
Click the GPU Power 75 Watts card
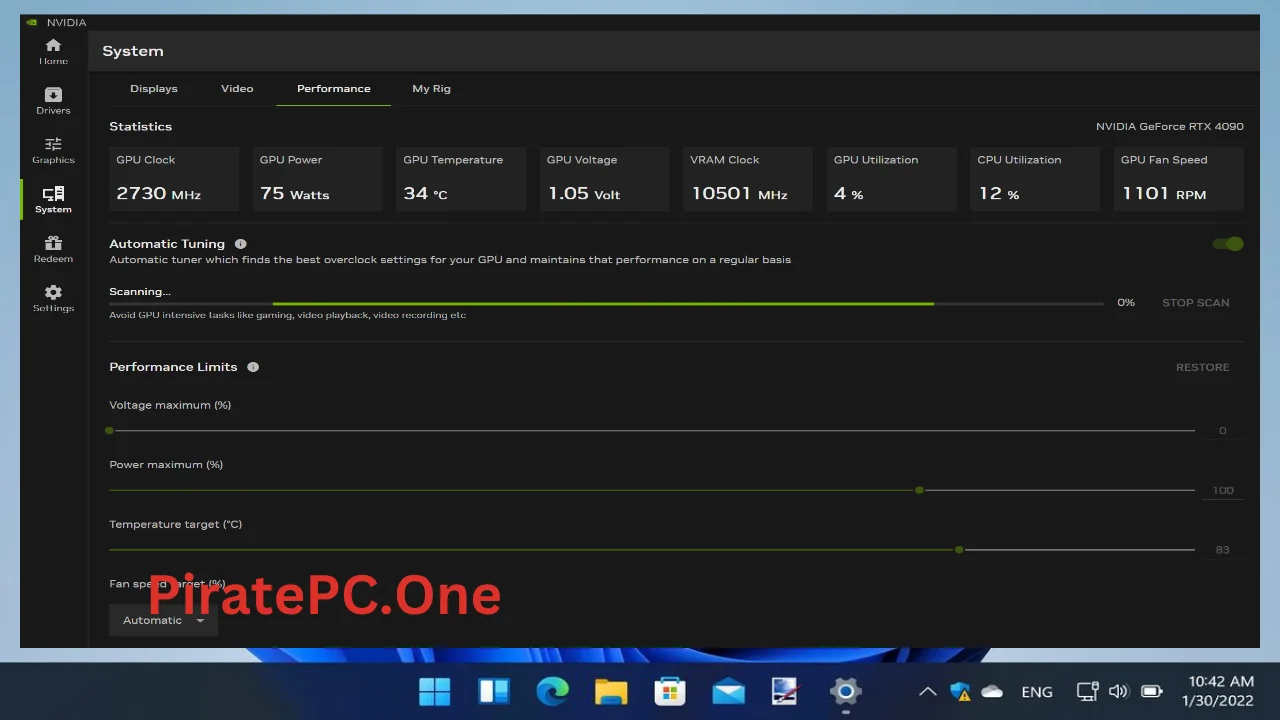pos(317,179)
